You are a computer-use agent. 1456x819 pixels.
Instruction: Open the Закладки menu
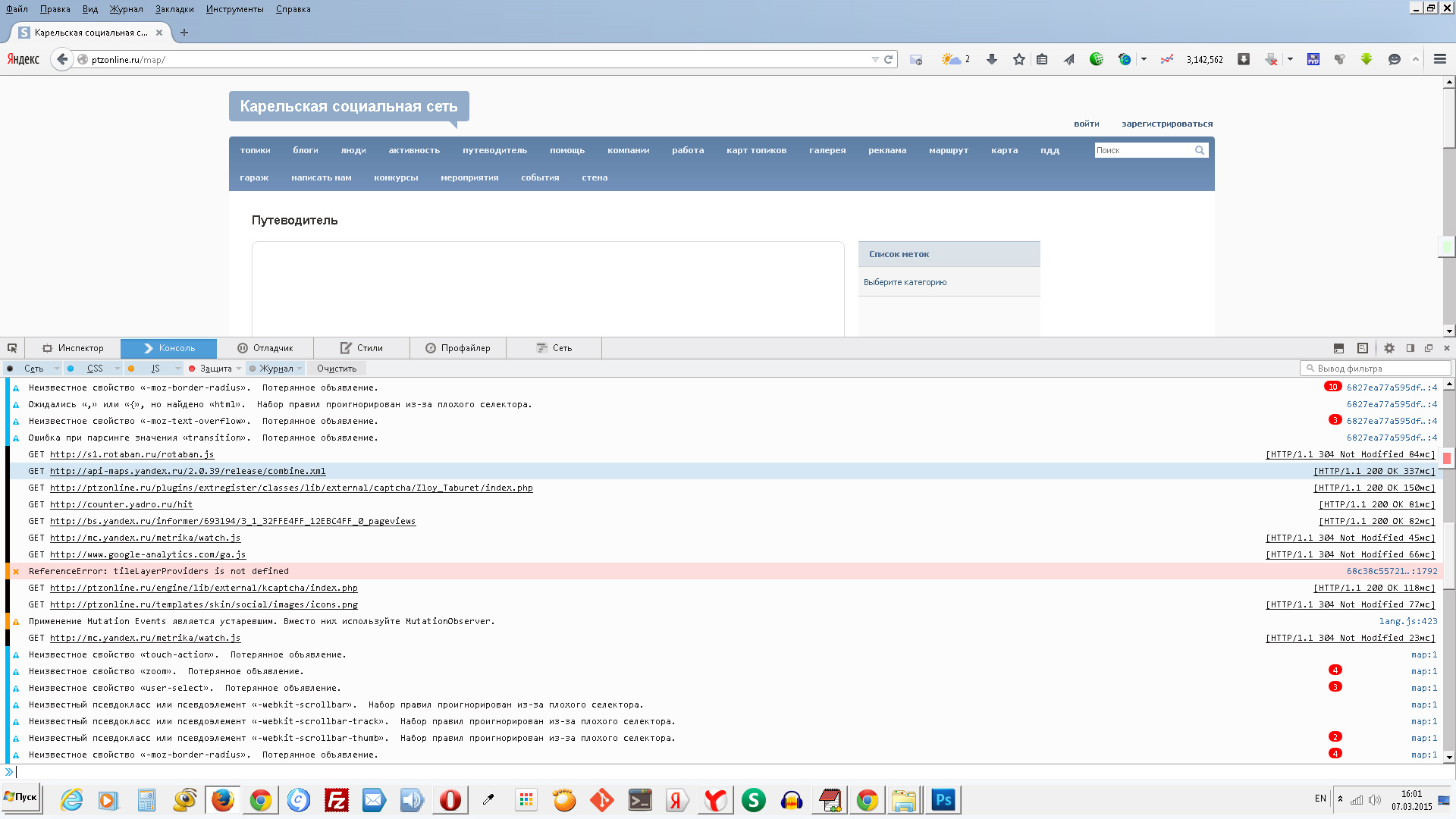tap(174, 9)
